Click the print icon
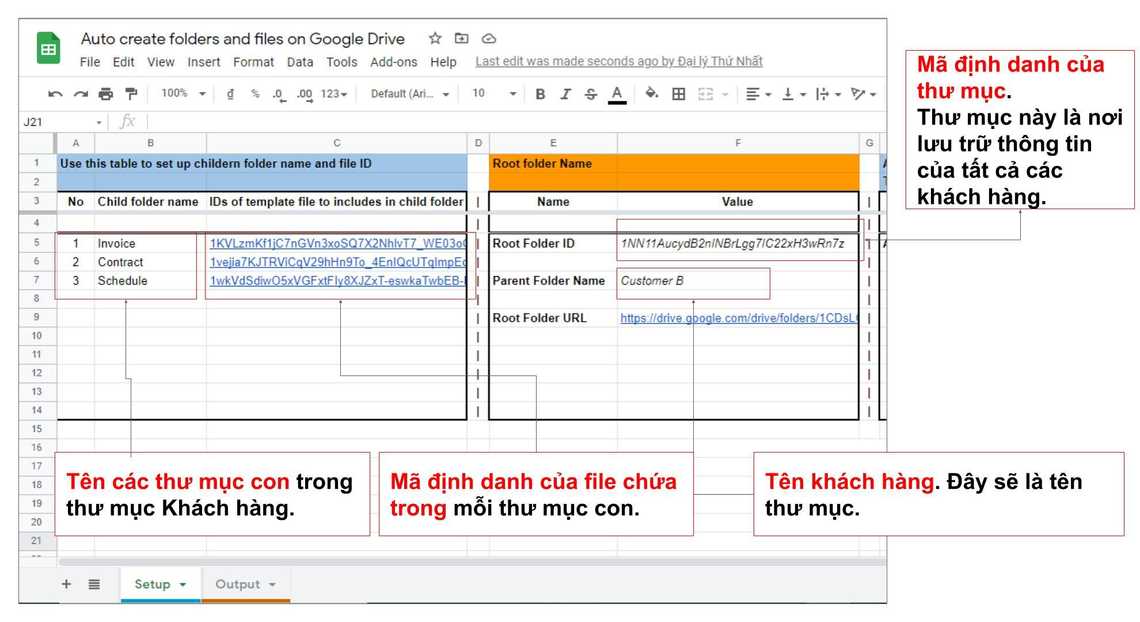This screenshot has width=1140, height=622. 106,94
